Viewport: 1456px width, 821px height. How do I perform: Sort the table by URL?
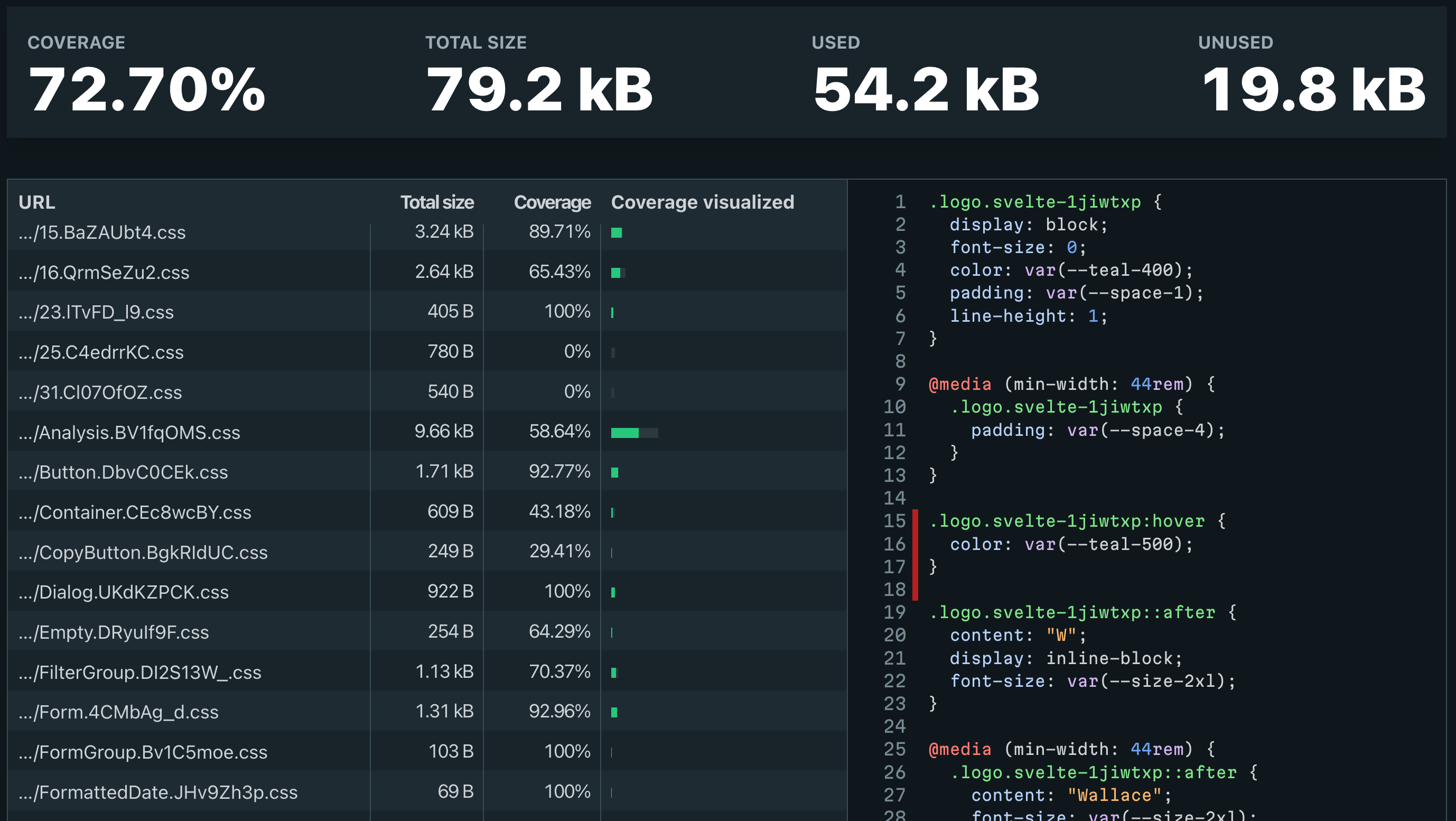37,202
